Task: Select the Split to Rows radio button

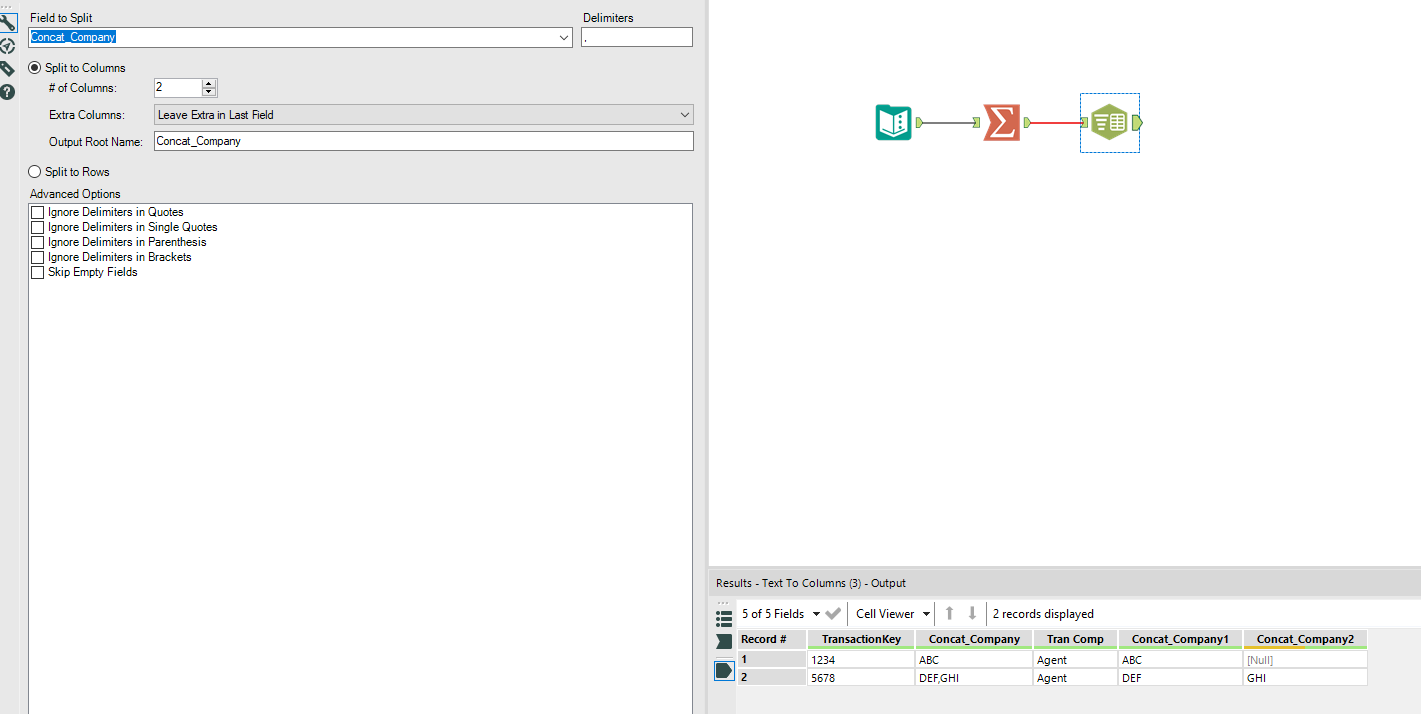Action: (x=35, y=171)
